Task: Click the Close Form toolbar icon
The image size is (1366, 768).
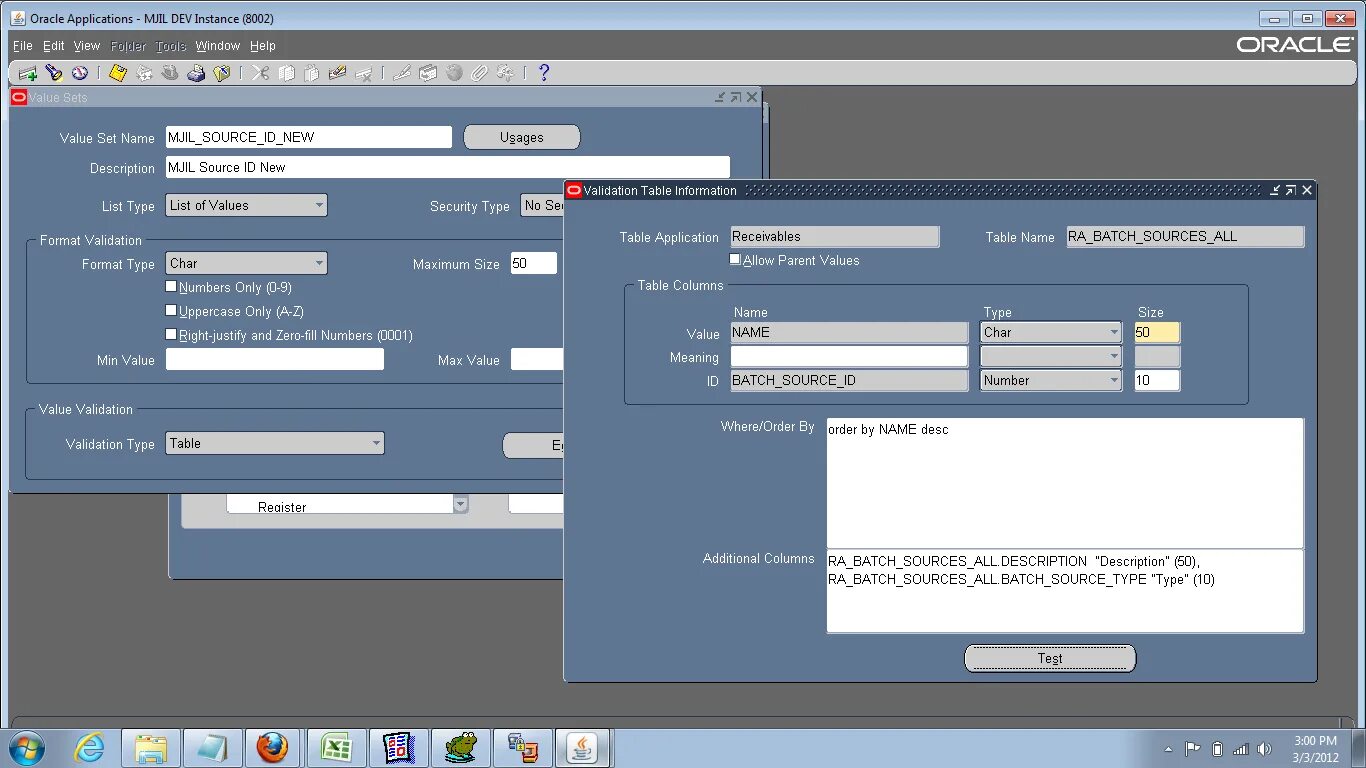Action: (222, 73)
